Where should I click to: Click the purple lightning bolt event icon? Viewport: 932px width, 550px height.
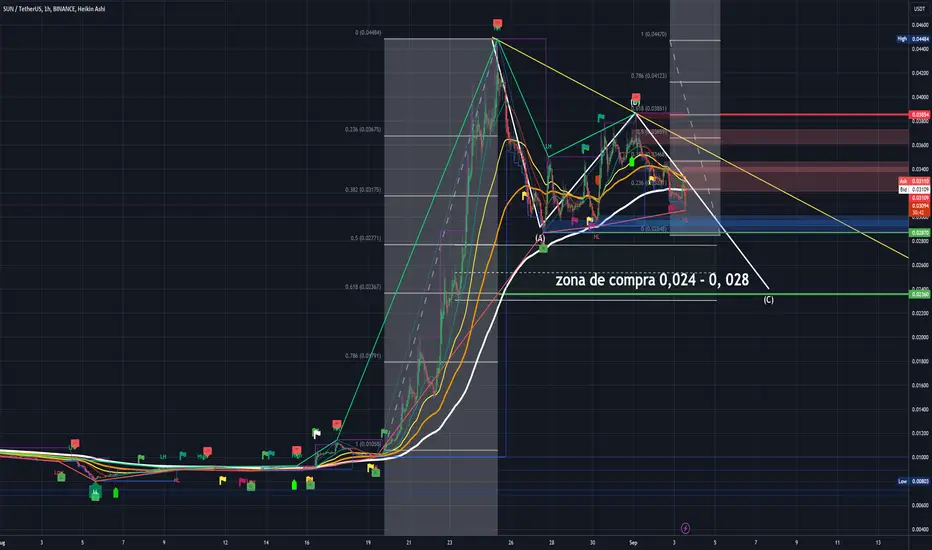pyautogui.click(x=685, y=528)
